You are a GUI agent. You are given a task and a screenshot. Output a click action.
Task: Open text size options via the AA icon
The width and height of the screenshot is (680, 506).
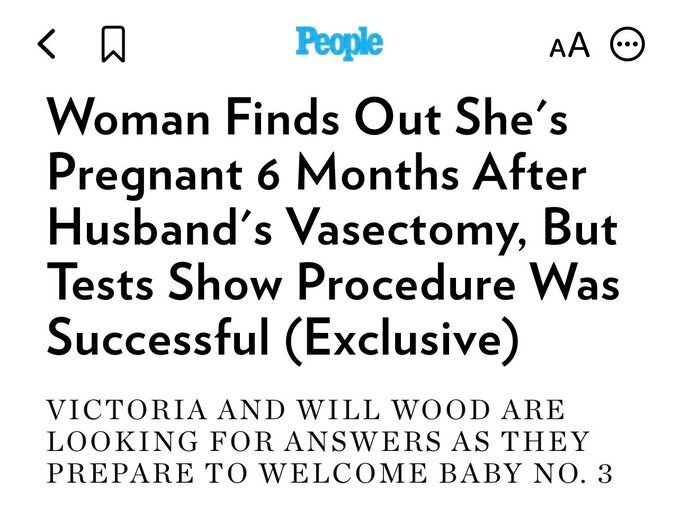(x=569, y=45)
